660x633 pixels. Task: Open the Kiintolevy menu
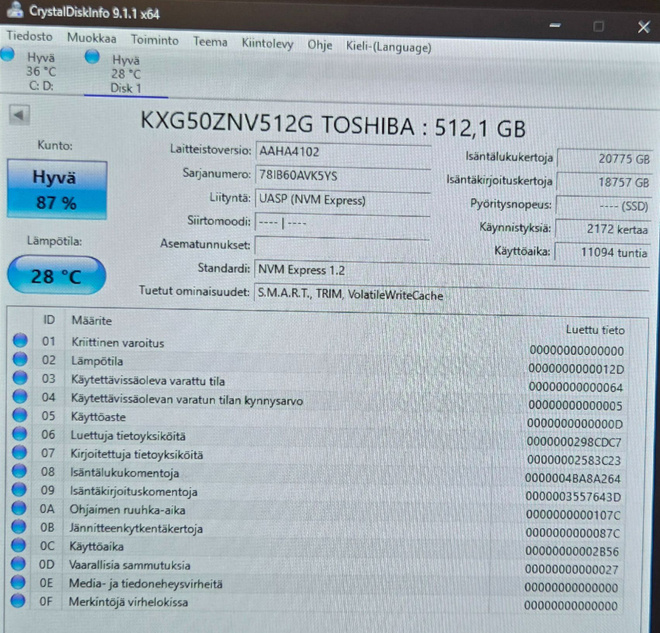(267, 44)
